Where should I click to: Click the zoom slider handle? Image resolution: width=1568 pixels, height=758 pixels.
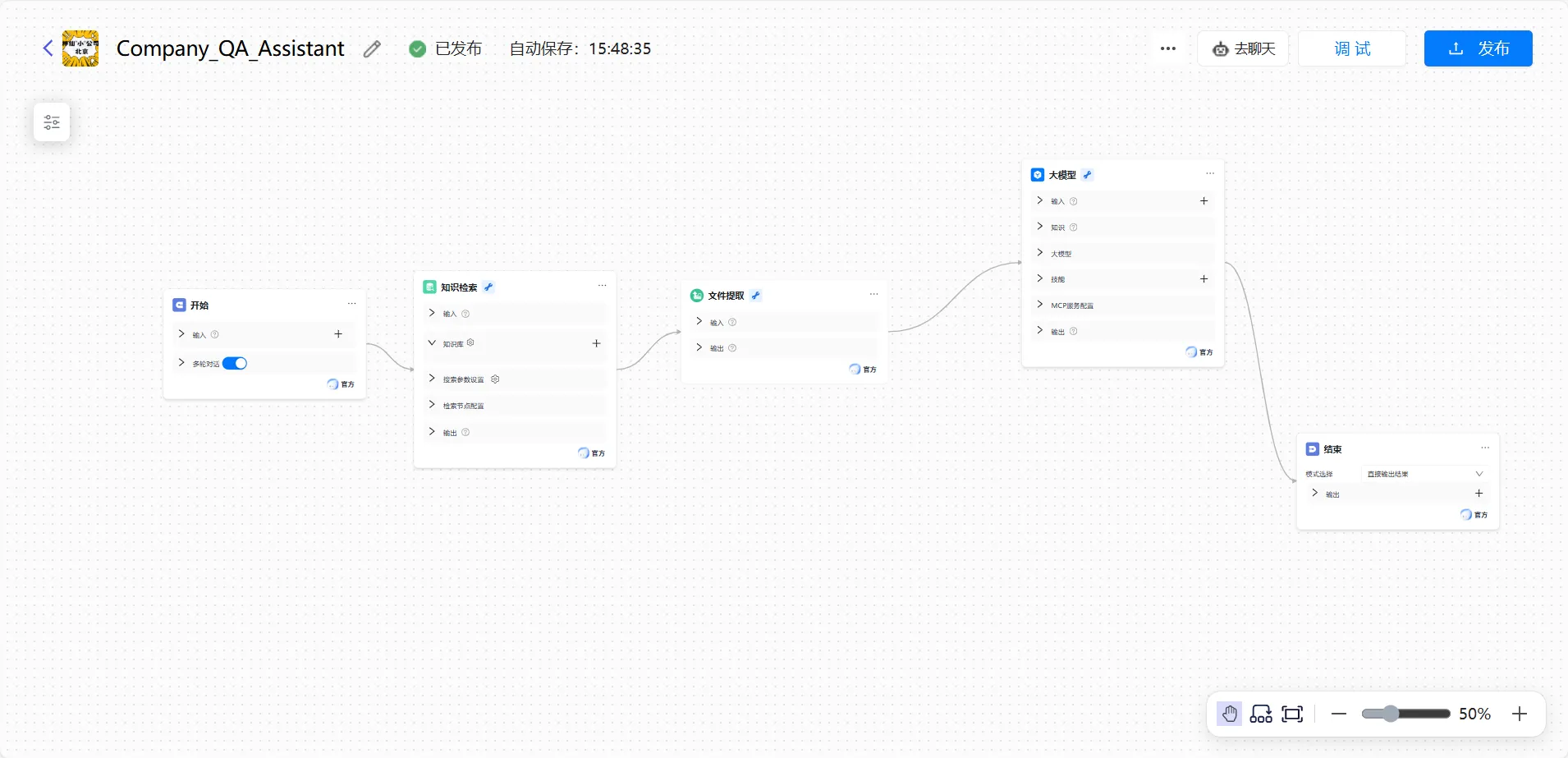click(1390, 714)
